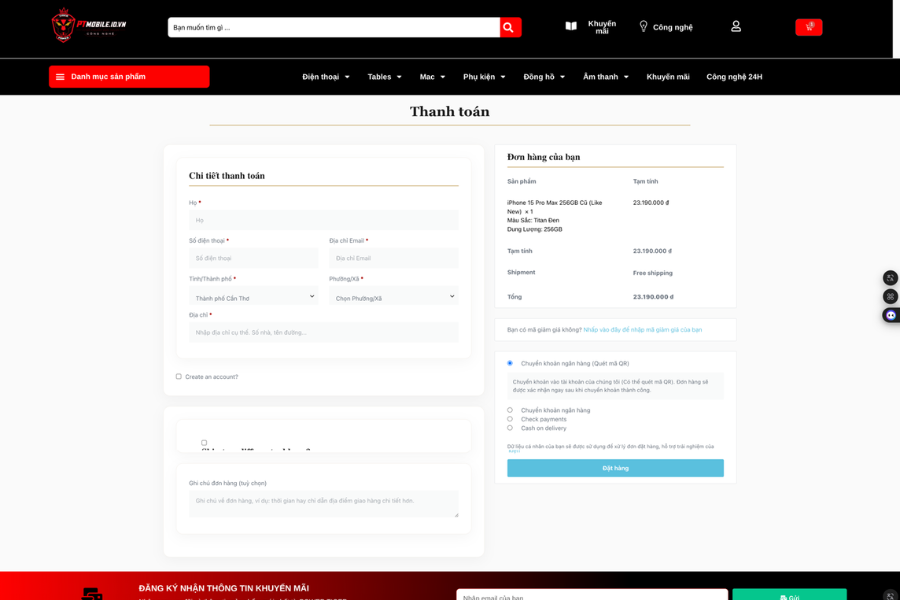This screenshot has width=900, height=600.
Task: Click the order notes textarea
Action: pyautogui.click(x=323, y=504)
